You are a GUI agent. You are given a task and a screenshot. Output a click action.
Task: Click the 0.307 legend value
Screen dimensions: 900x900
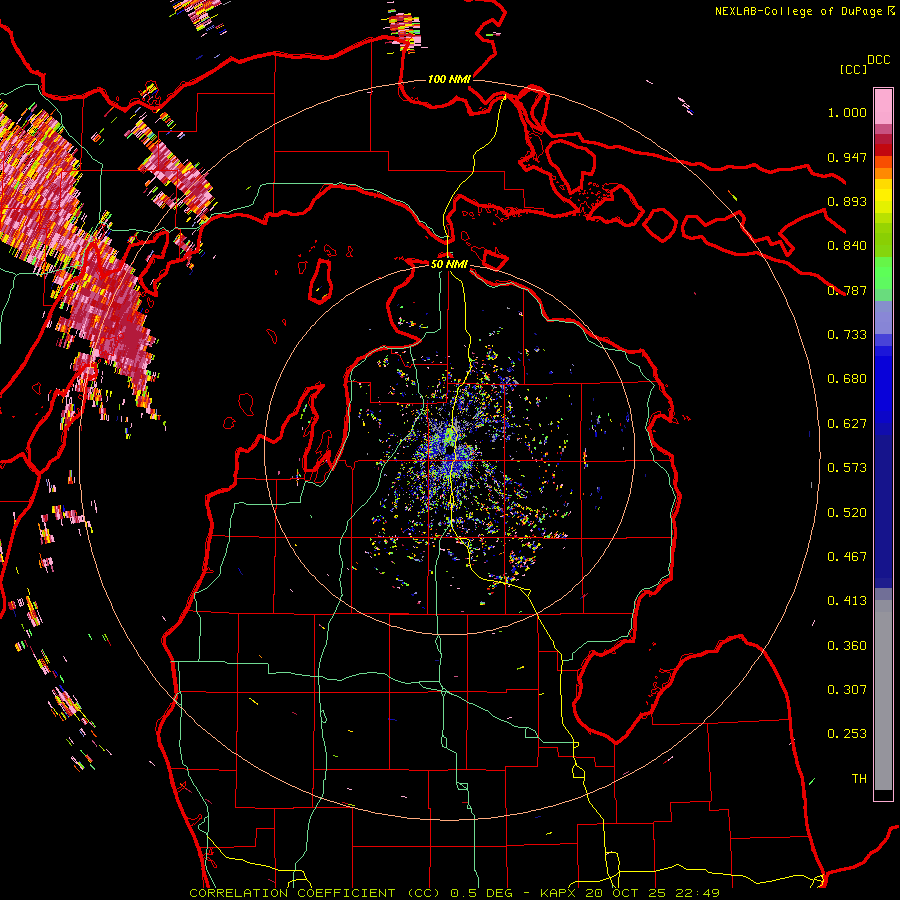pos(847,690)
